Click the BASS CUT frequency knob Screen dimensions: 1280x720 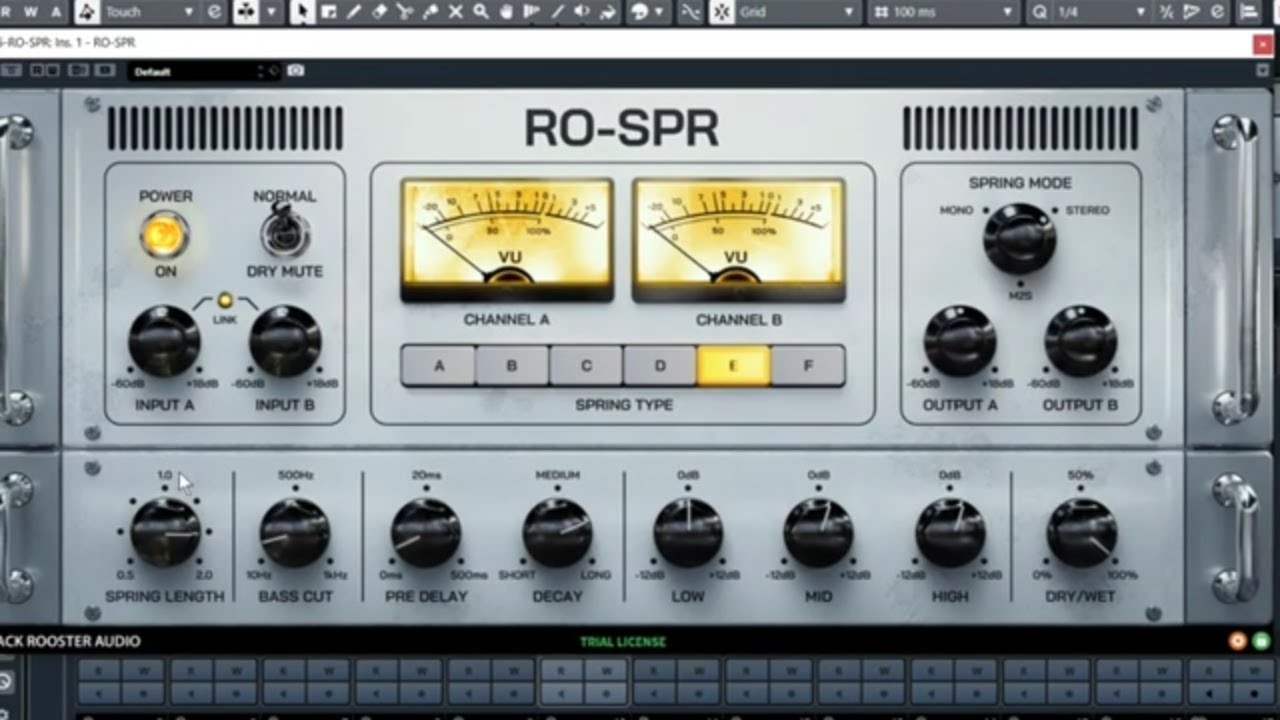[x=295, y=532]
